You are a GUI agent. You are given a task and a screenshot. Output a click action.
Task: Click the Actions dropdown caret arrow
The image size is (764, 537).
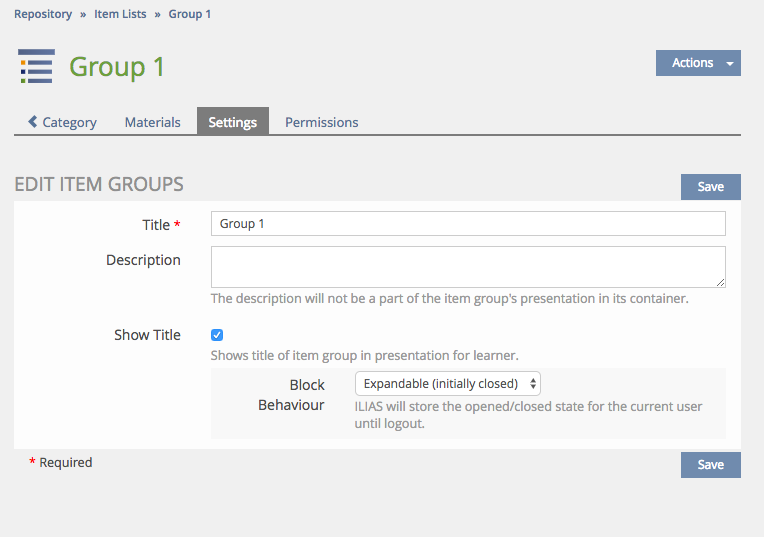coord(730,64)
